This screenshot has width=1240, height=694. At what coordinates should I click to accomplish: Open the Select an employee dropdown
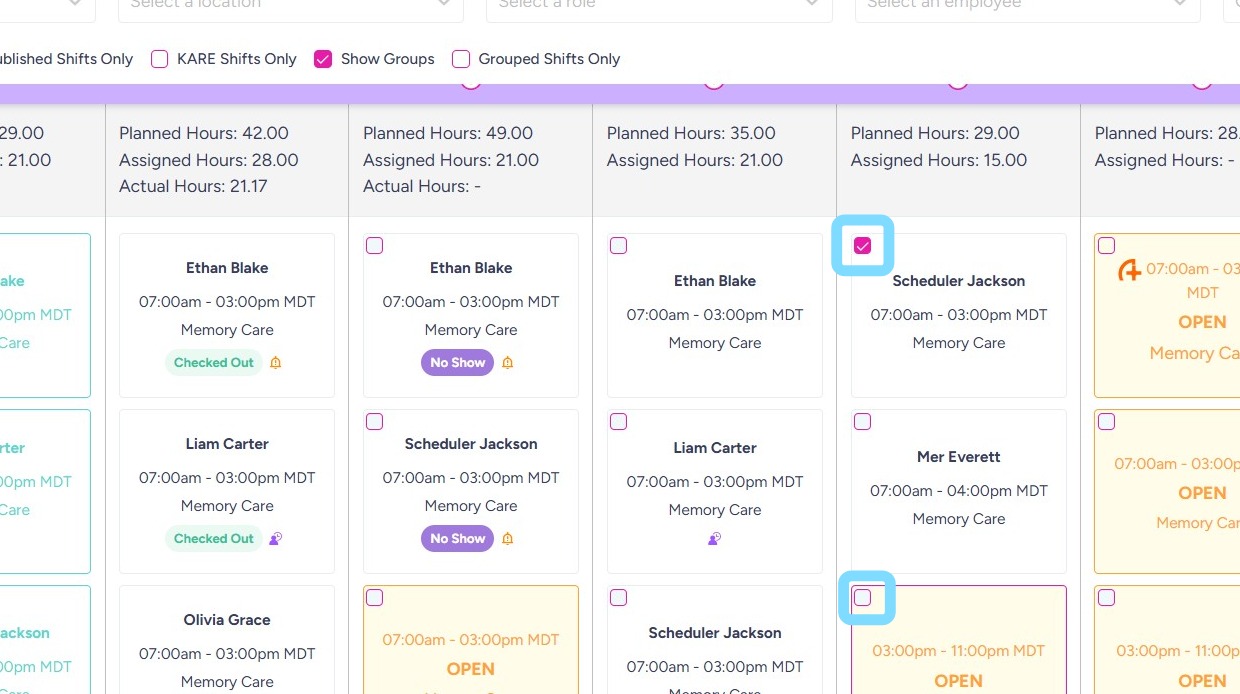point(1027,4)
